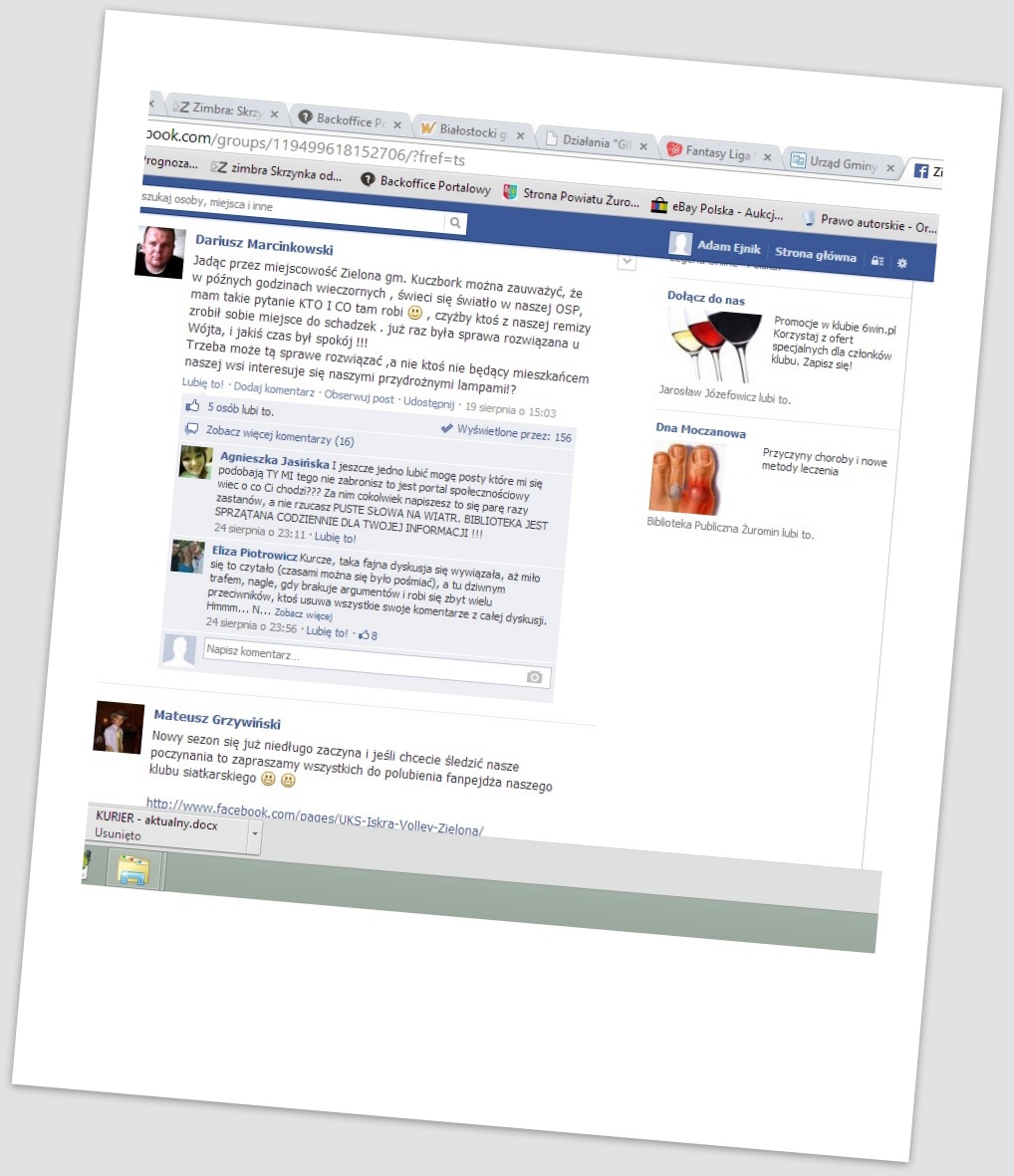The height and width of the screenshot is (1176, 1014).
Task: Open File Explorer from the taskbar
Action: point(133,870)
